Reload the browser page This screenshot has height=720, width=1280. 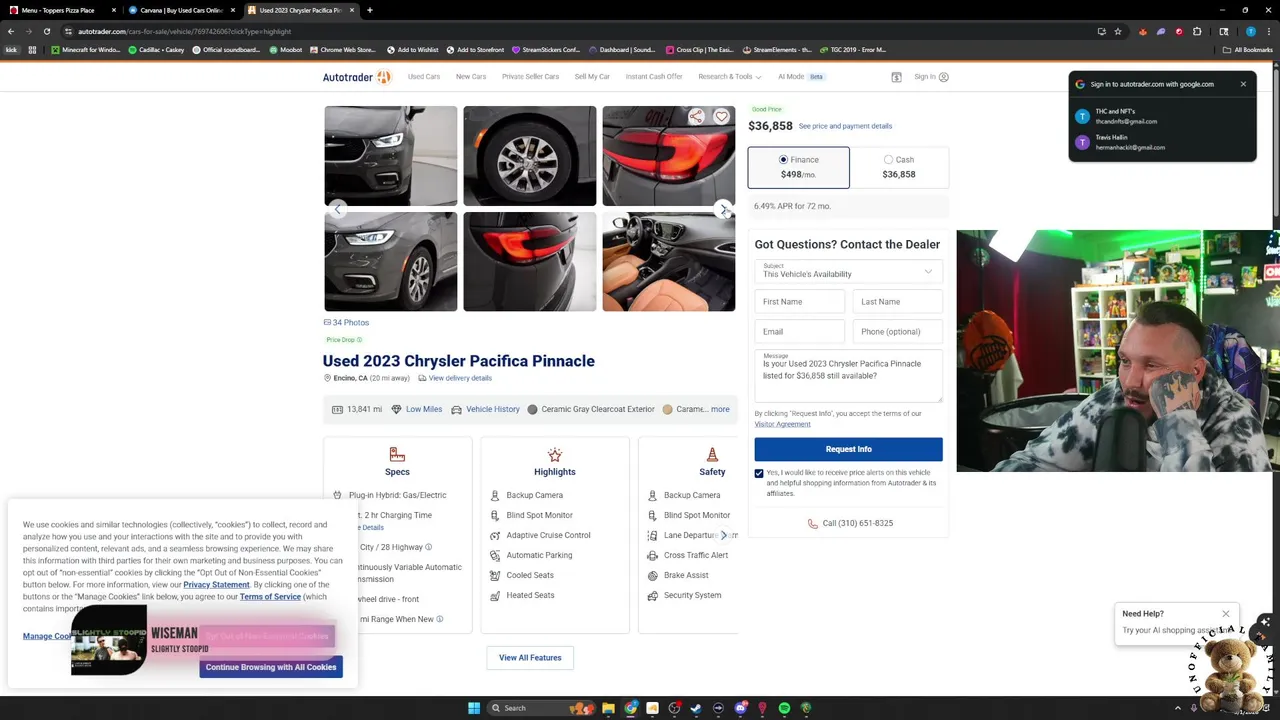(46, 31)
